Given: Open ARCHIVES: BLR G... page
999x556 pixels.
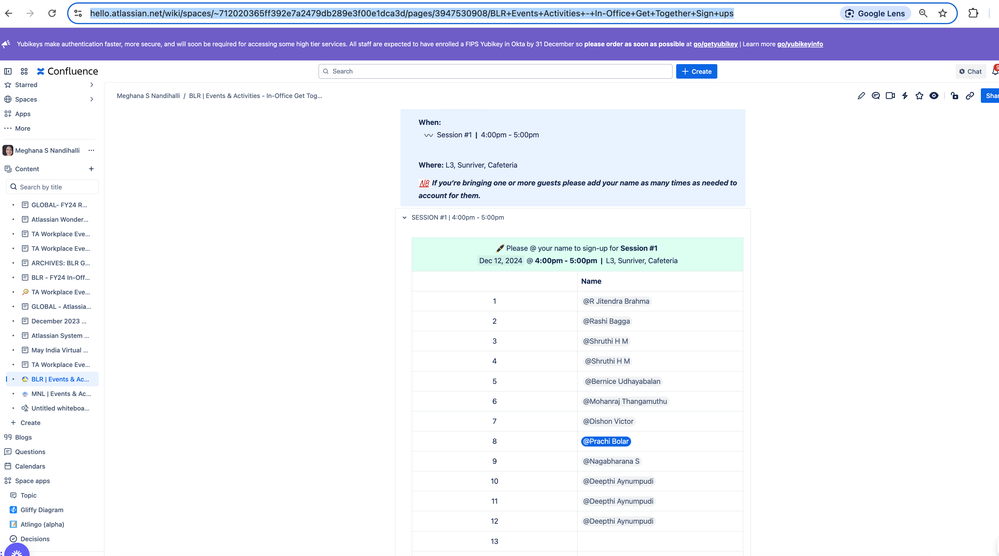Looking at the screenshot, I should pyautogui.click(x=61, y=263).
